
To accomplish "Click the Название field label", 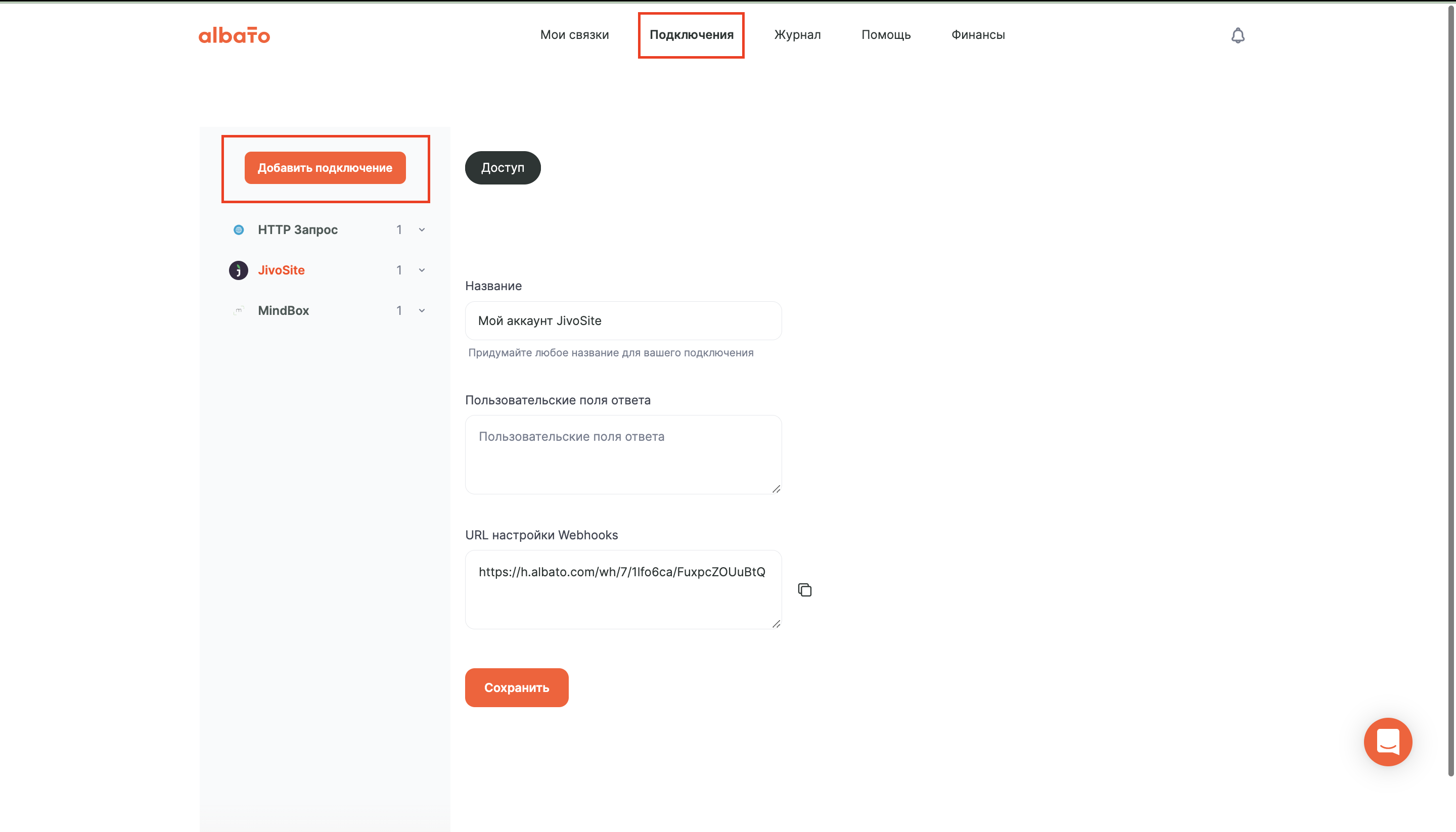I will click(493, 286).
